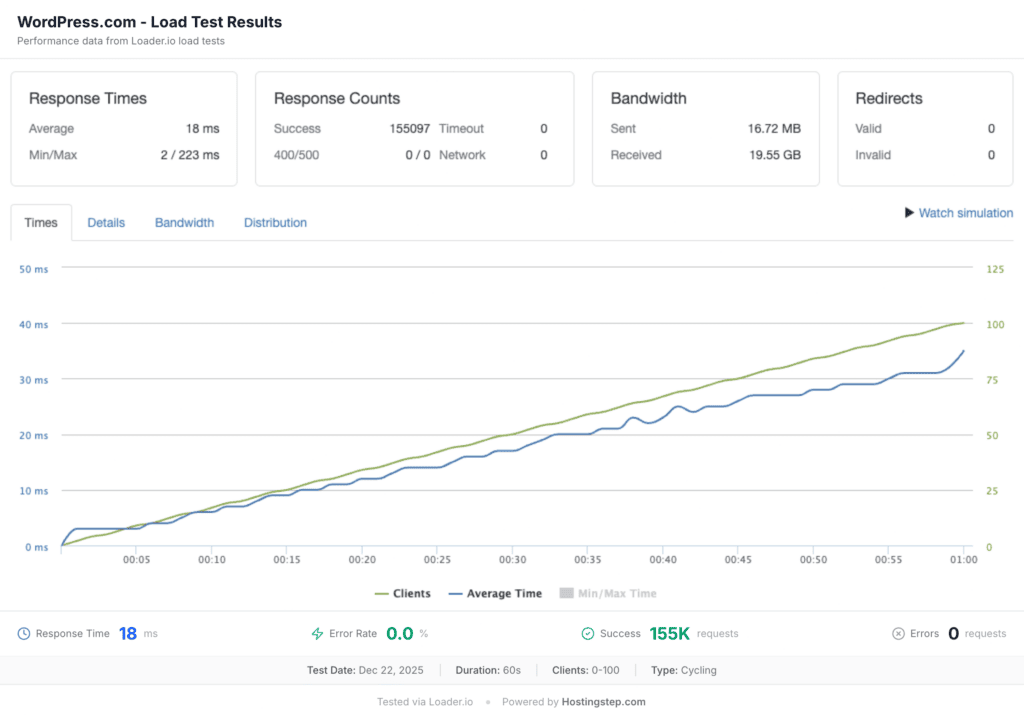Click the Watch simulation link
The width and height of the screenshot is (1024, 719).
(965, 213)
